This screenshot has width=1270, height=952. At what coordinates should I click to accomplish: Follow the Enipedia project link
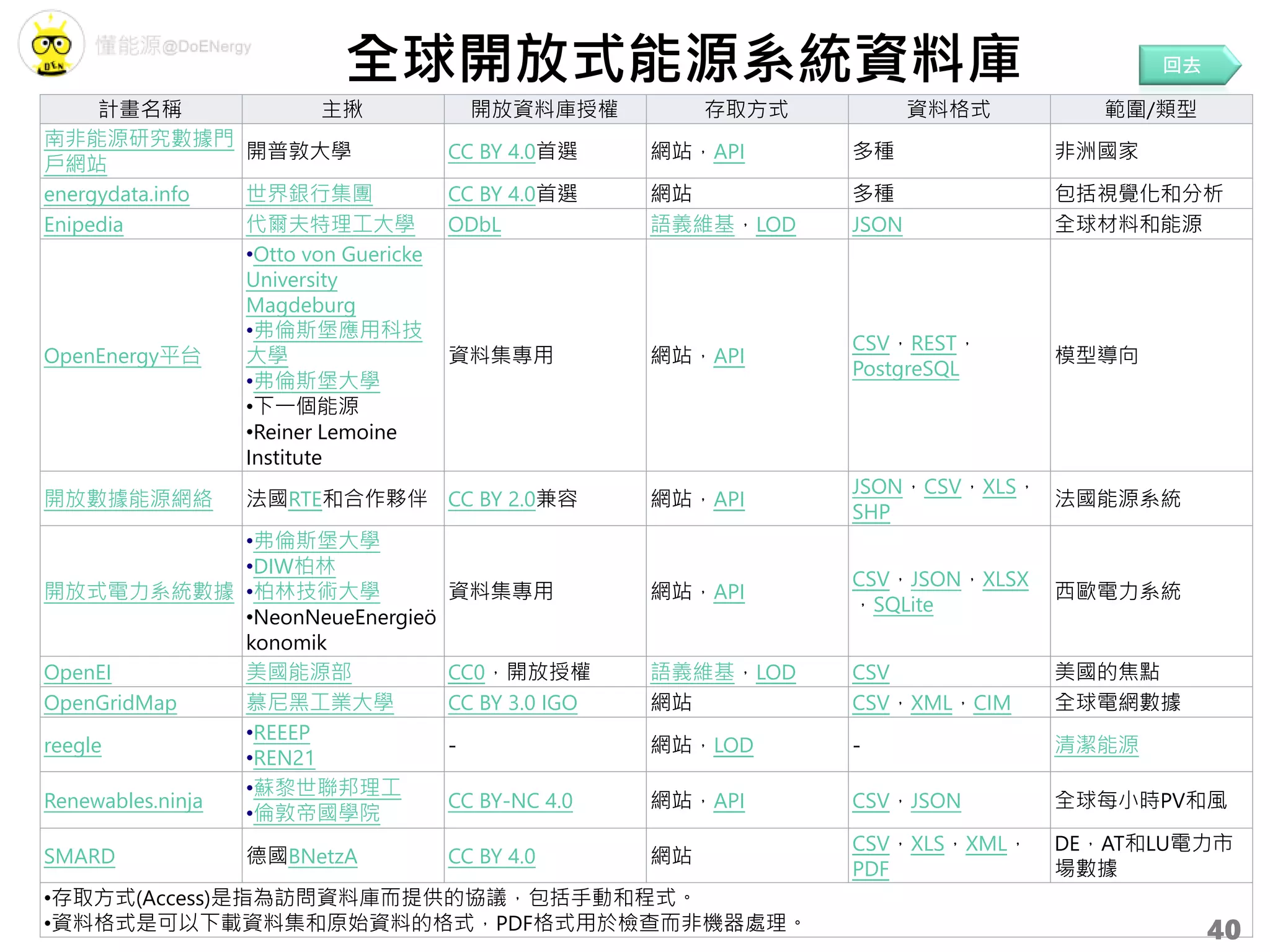click(x=84, y=224)
